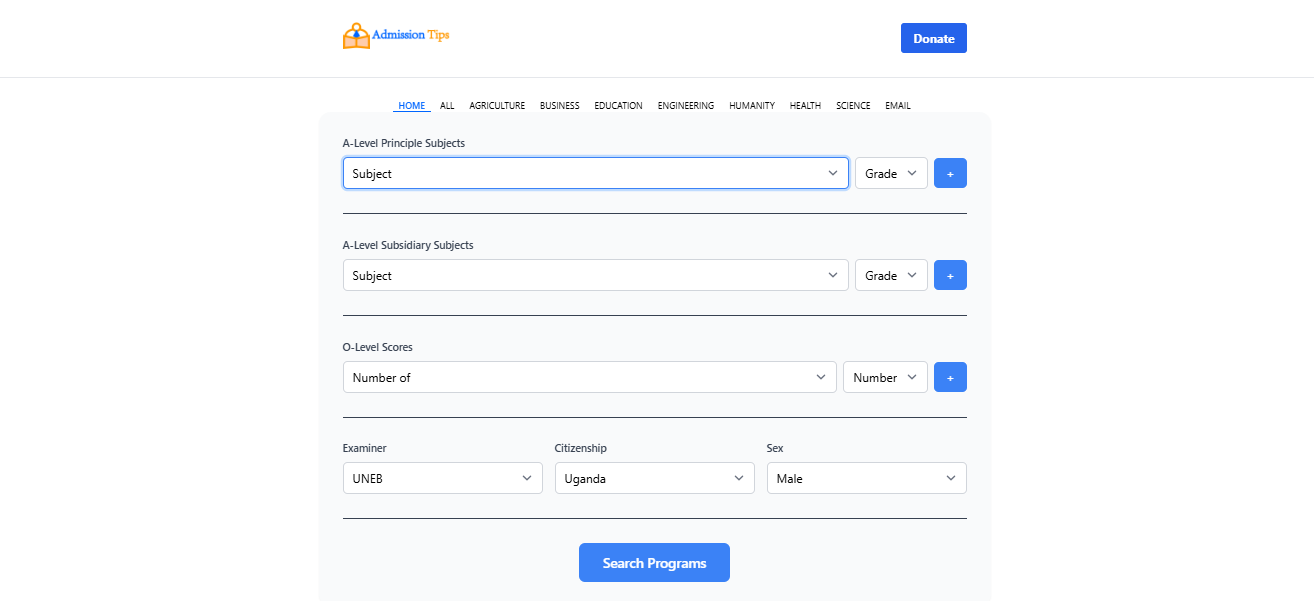This screenshot has height=601, width=1314.
Task: Open the BUSINESS tab
Action: (x=560, y=106)
